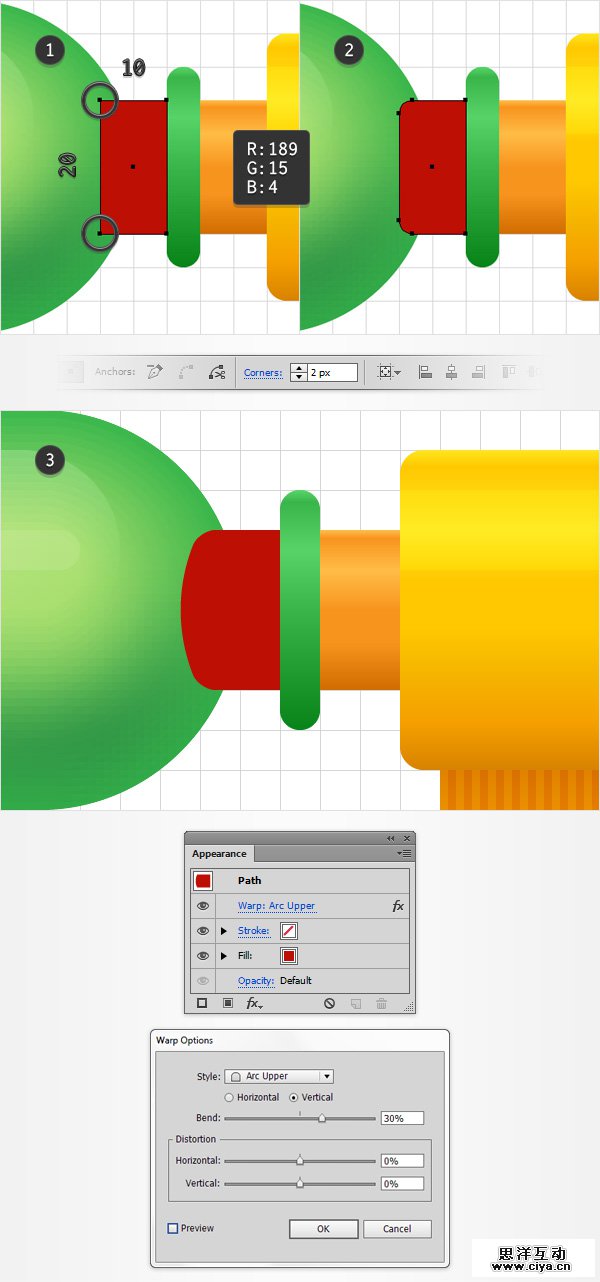The width and height of the screenshot is (600, 1282).
Task: Click the Clear Appearance icon
Action: (329, 1003)
